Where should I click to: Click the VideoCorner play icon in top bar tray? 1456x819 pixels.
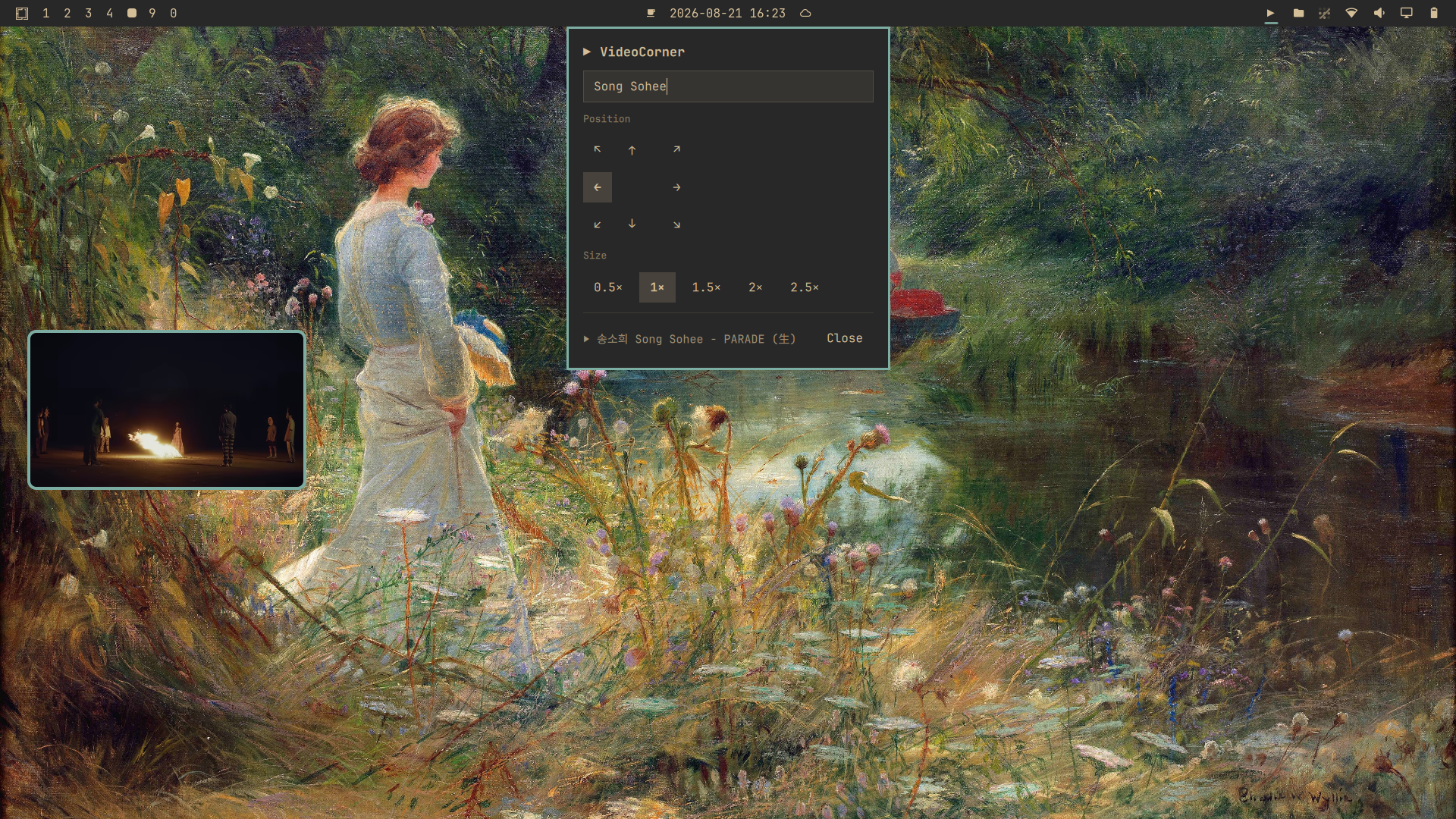tap(1271, 13)
